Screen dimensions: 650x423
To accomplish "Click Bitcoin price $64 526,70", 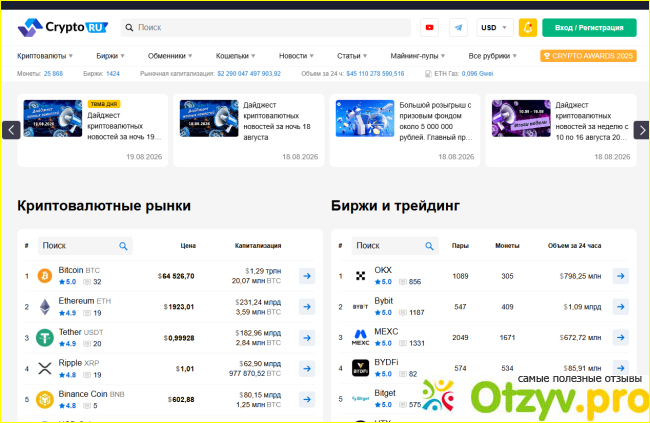I will point(176,276).
